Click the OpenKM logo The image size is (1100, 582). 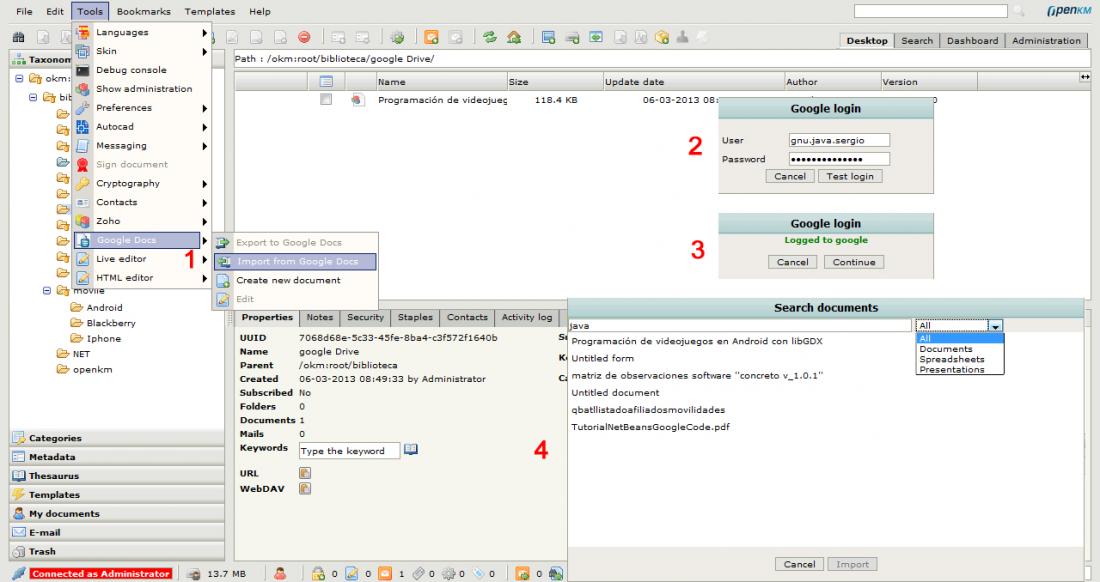tap(1068, 11)
